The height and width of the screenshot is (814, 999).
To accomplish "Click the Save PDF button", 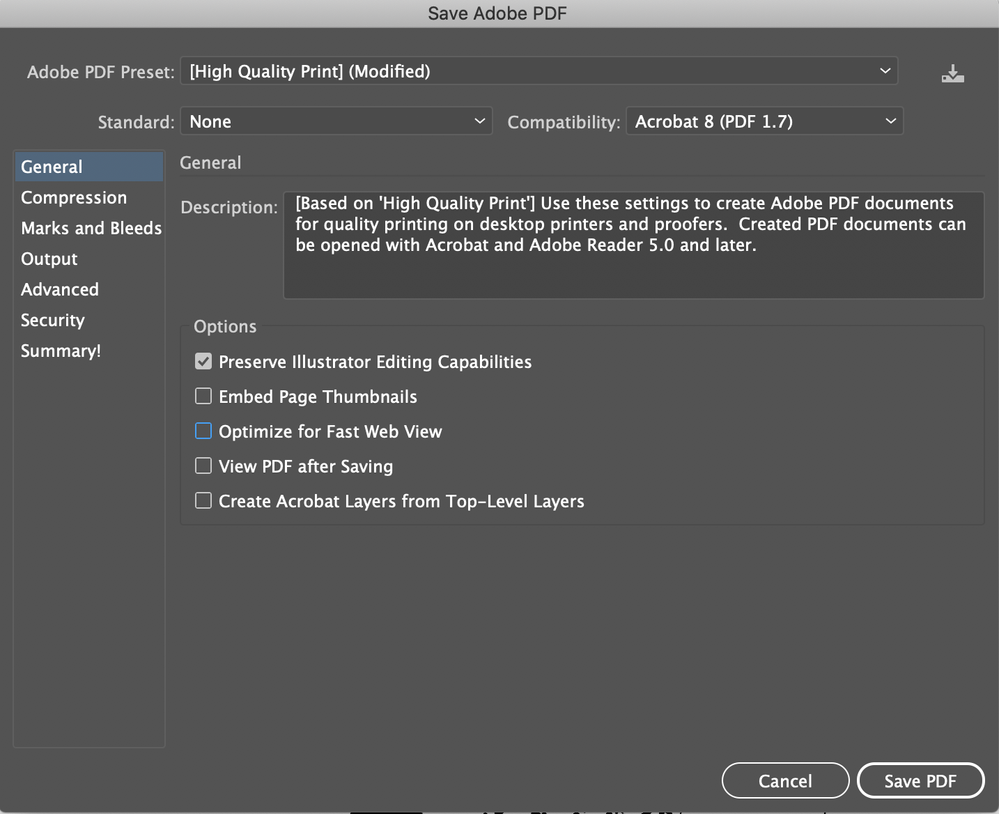I will tap(921, 781).
